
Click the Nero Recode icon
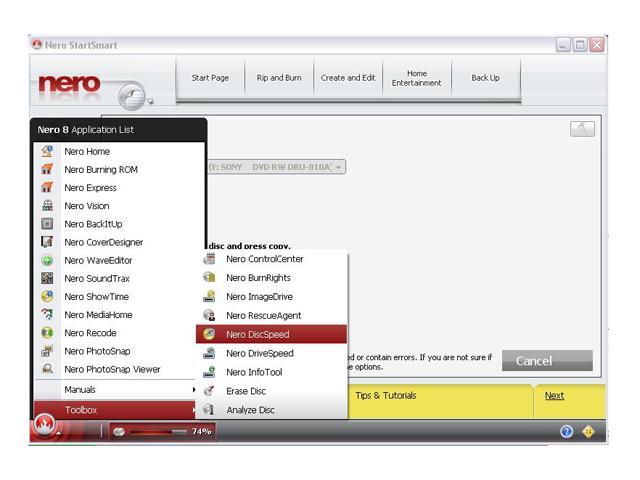pos(47,333)
